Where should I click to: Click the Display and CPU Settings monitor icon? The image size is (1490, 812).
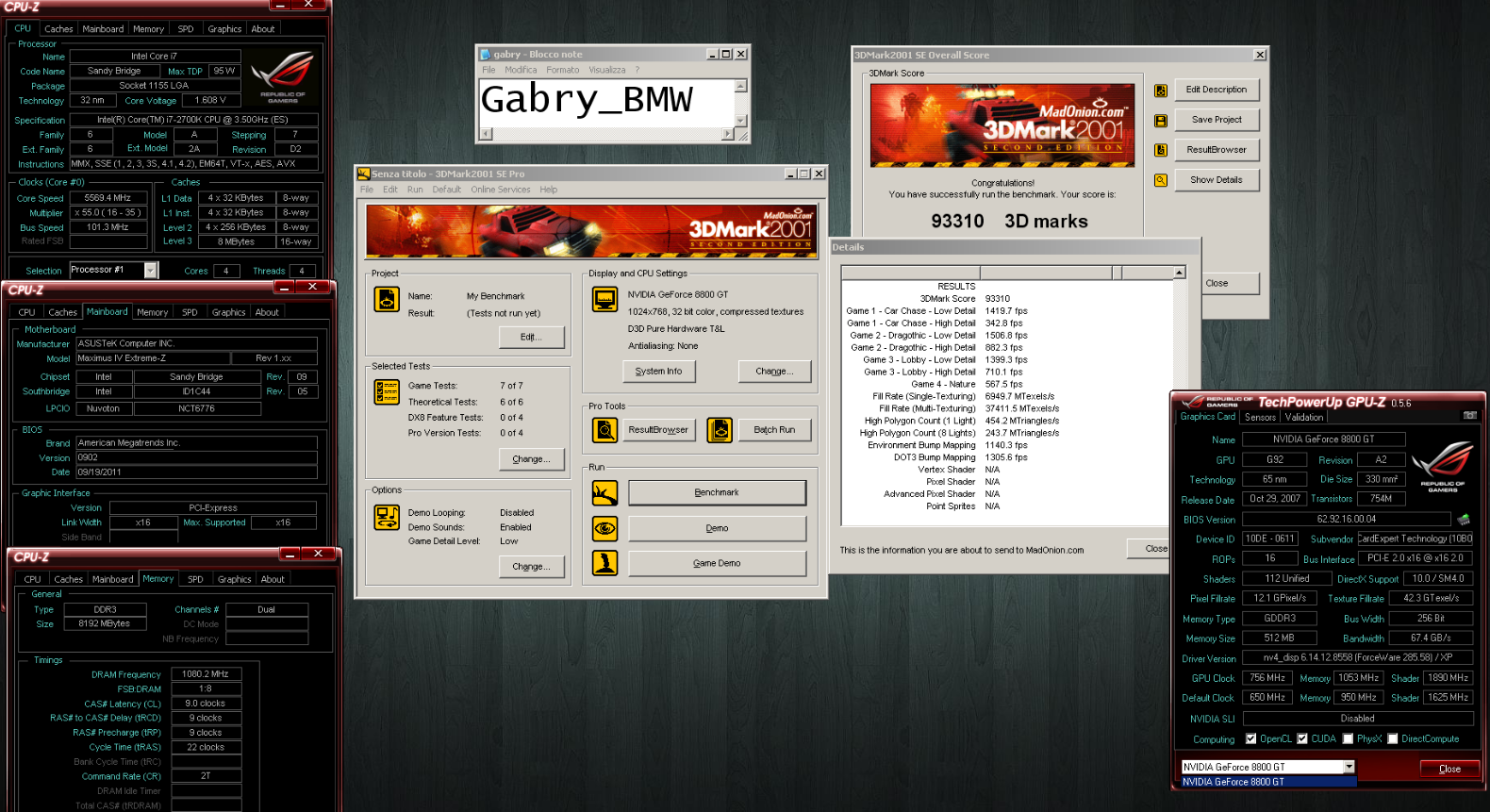coord(604,299)
